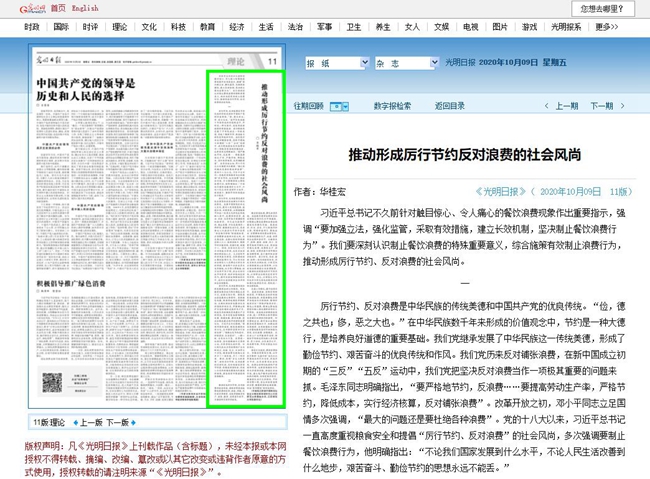Open the 经济 channel in top navigation
The image size is (650, 479).
(237, 28)
